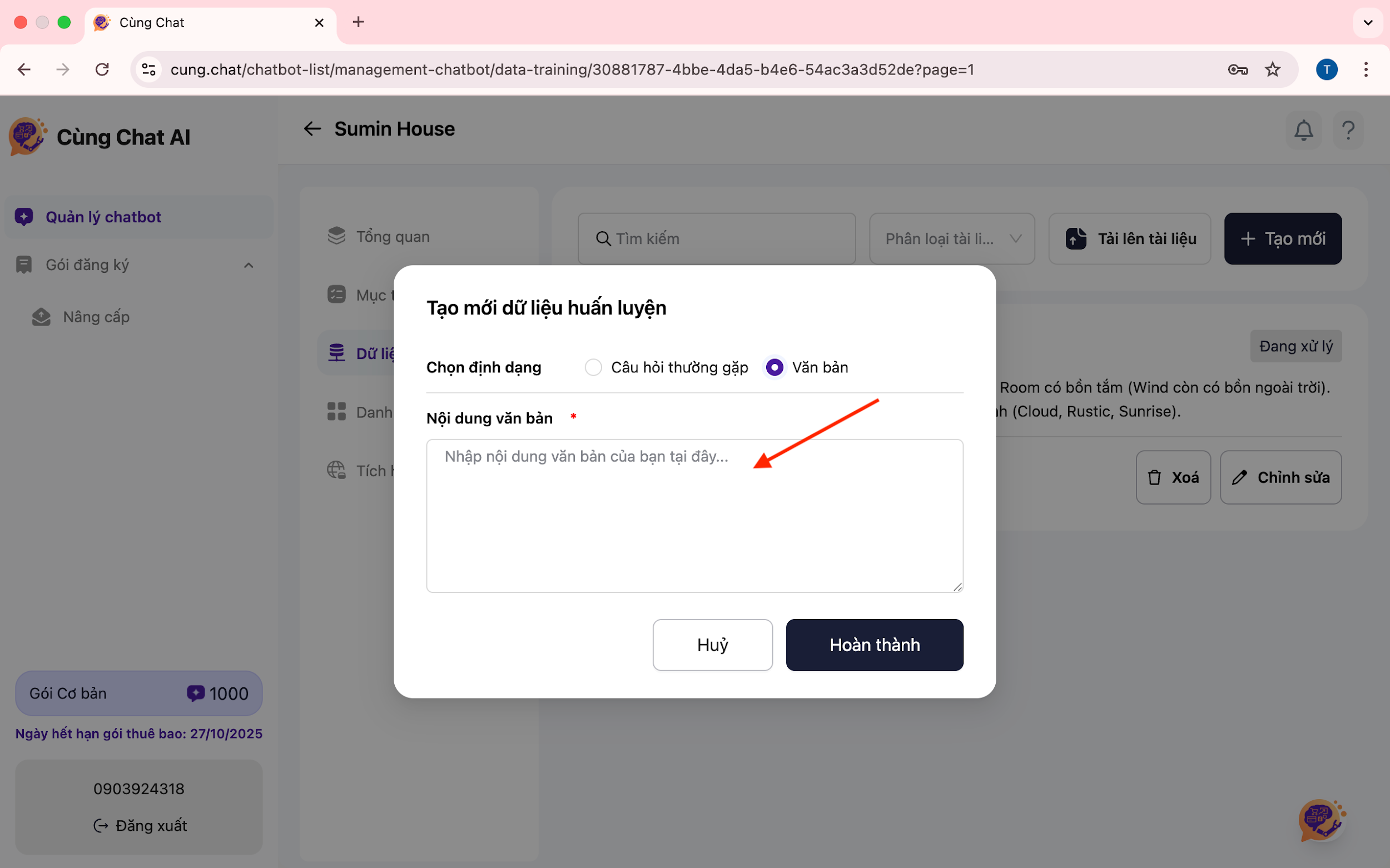1390x868 pixels.
Task: Open the browser tab search chevron
Action: [x=1368, y=22]
